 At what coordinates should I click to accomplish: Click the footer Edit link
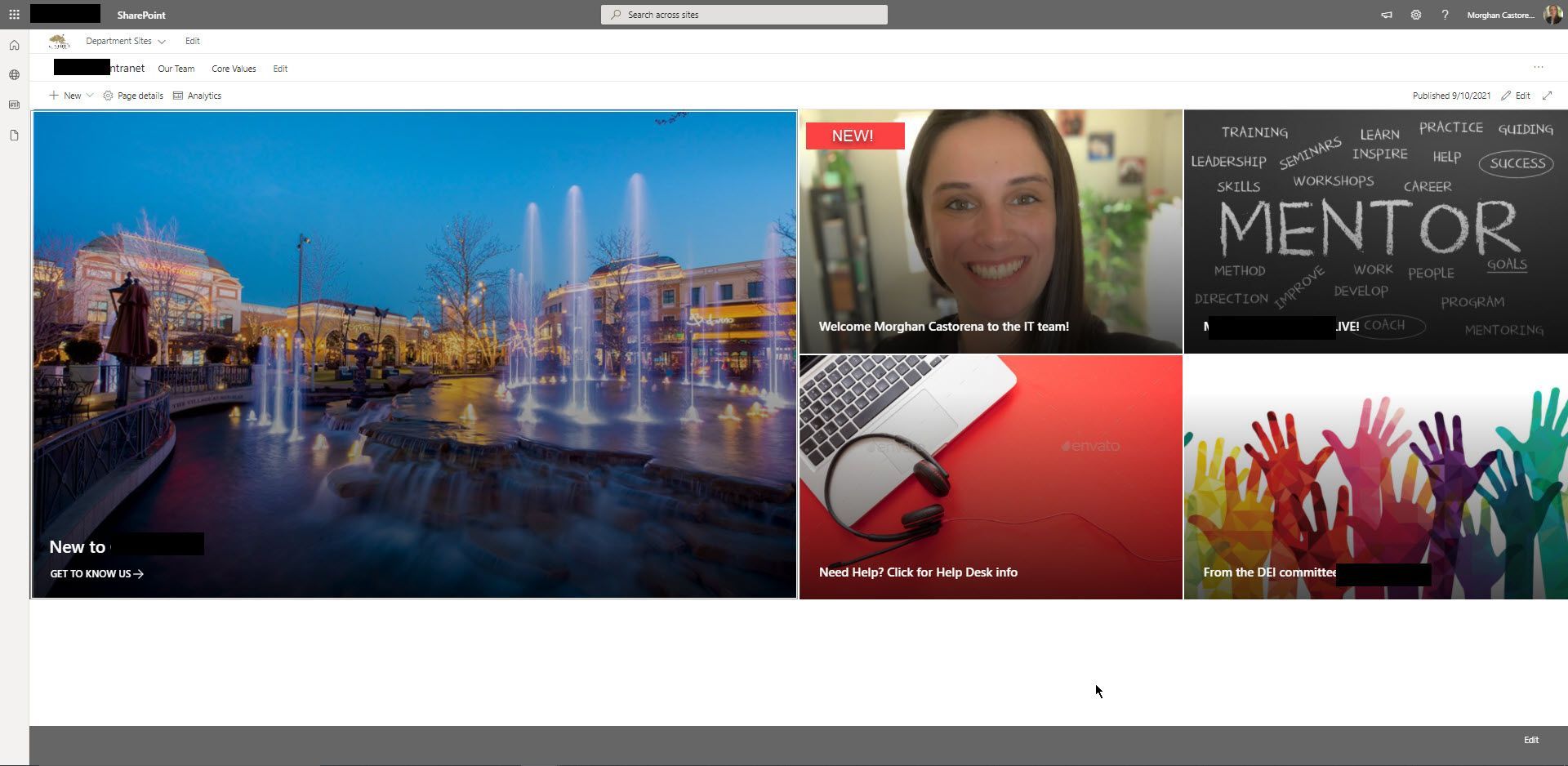point(1531,740)
